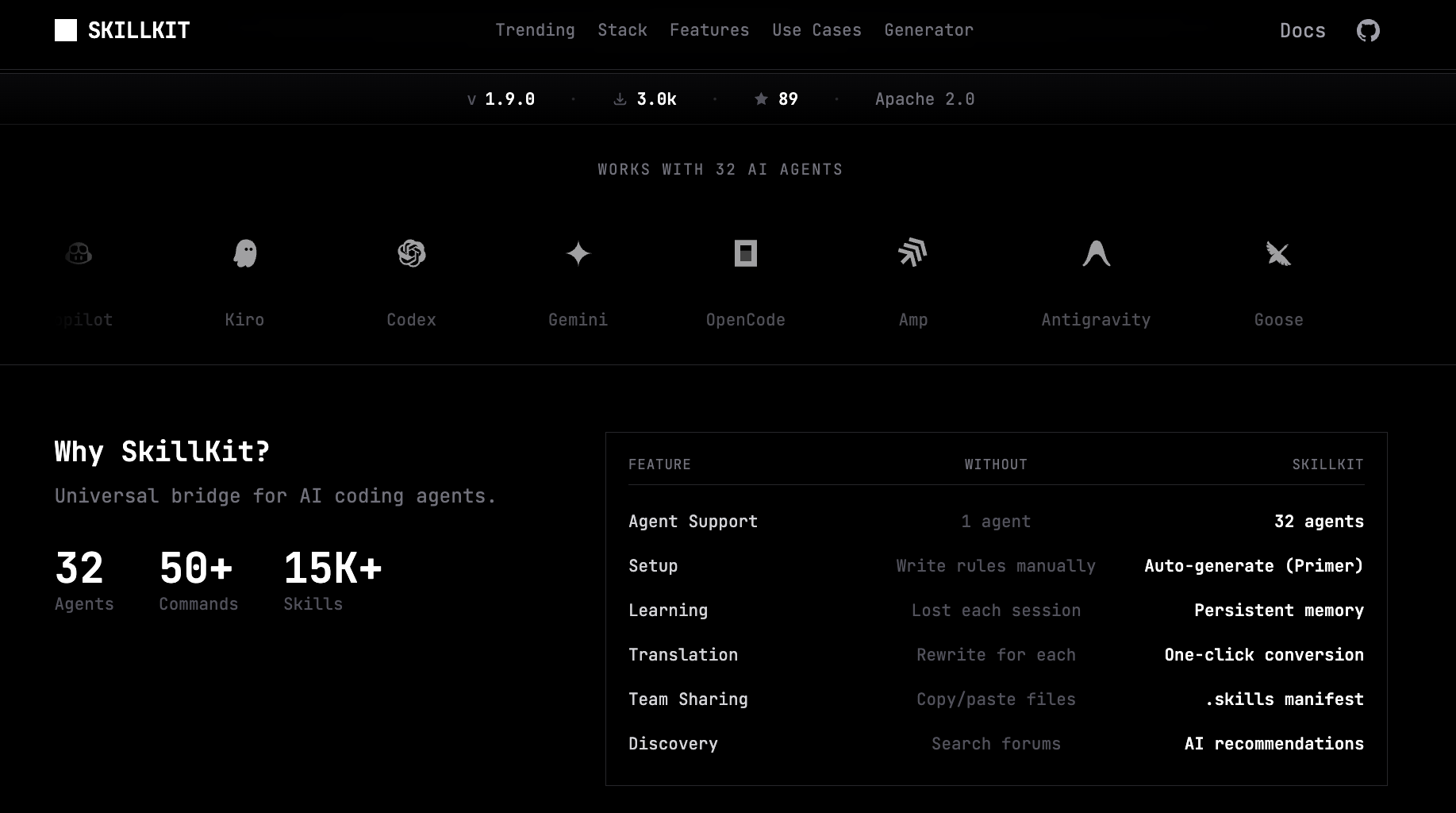Click the SkillKit logo square
This screenshot has width=1456, height=813.
(65, 30)
